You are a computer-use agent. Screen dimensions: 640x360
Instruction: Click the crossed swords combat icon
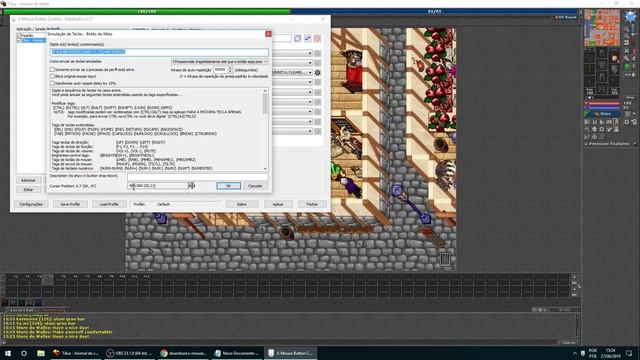pos(627,51)
